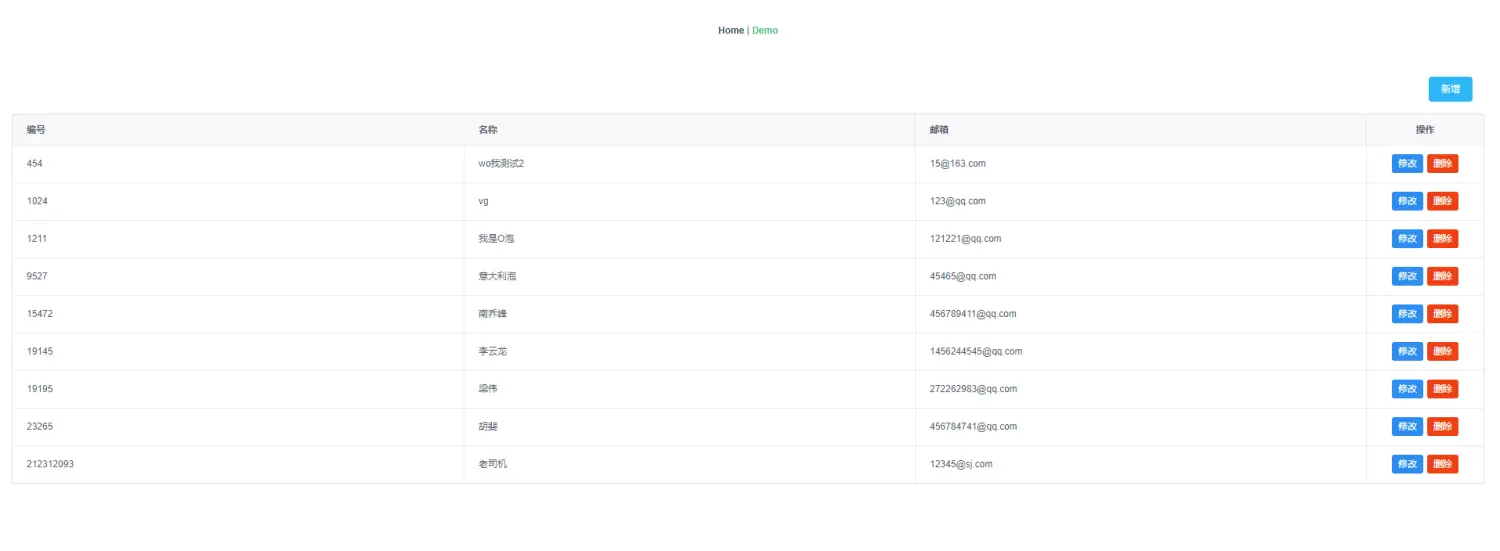Click 修改 in row 15472
The image size is (1500, 551).
tap(1407, 314)
